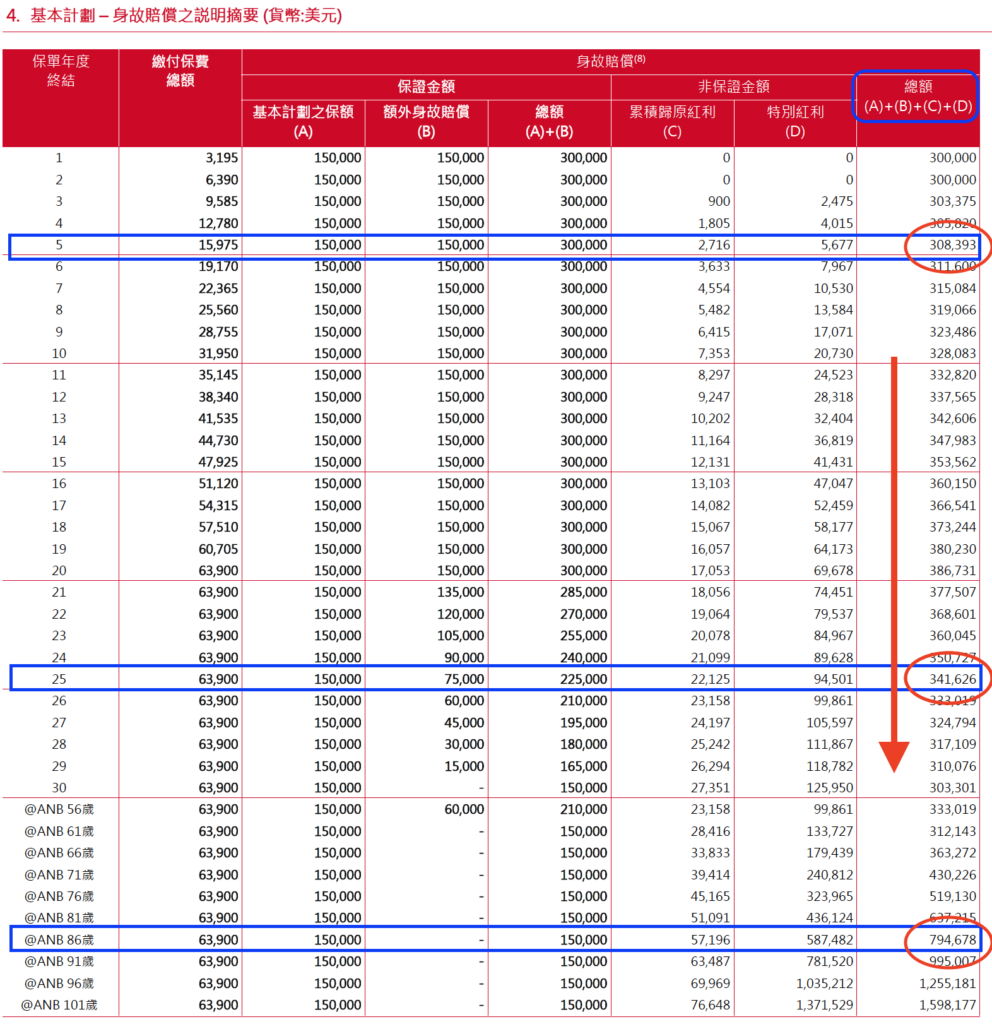Click the red downward arrow annotation

click(x=895, y=560)
